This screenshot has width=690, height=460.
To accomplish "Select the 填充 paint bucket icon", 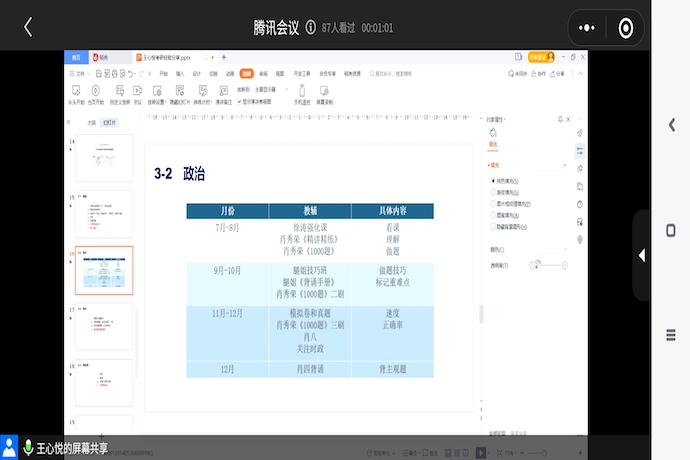I will pos(493,134).
